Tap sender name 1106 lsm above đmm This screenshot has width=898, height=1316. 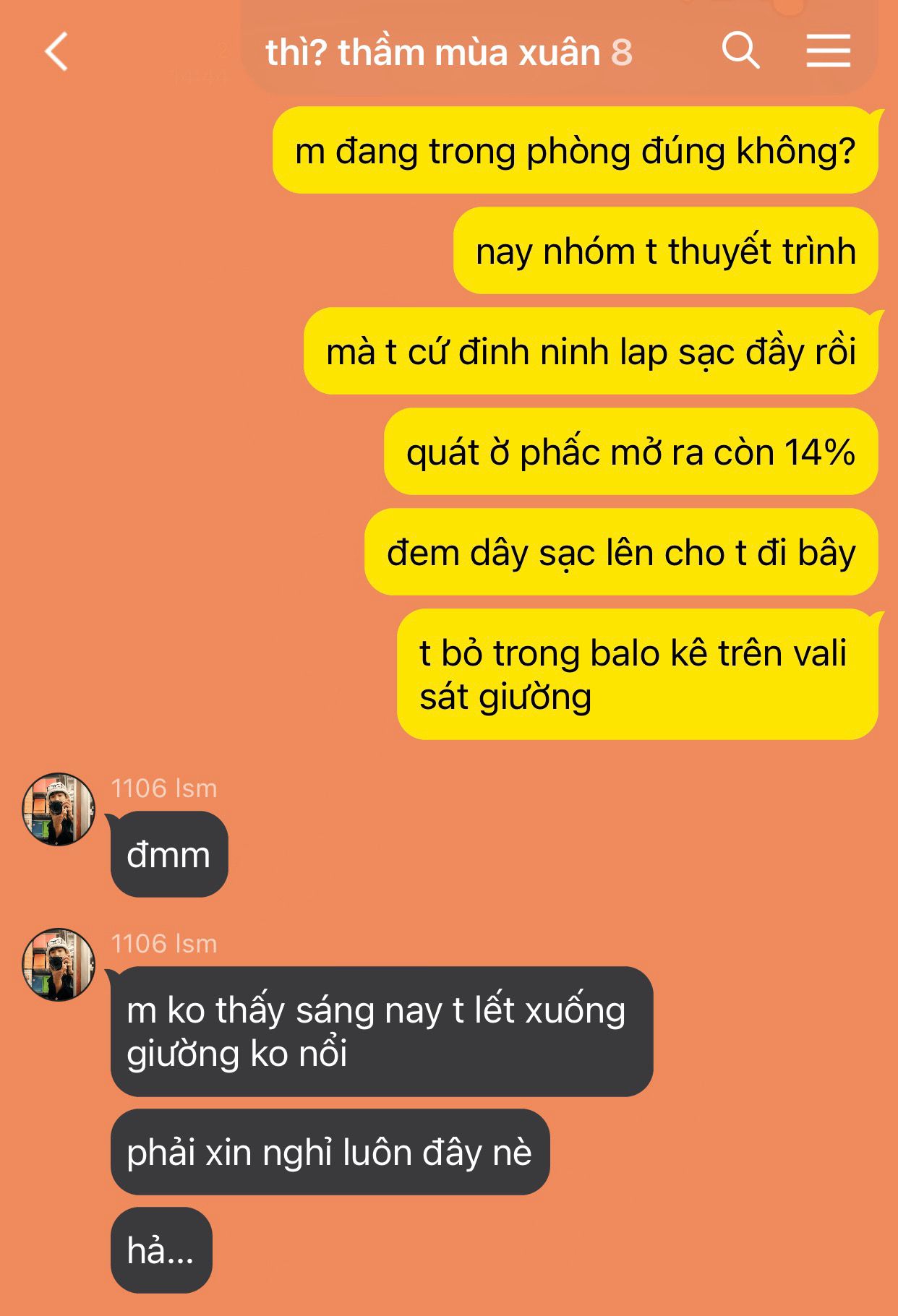pos(164,788)
